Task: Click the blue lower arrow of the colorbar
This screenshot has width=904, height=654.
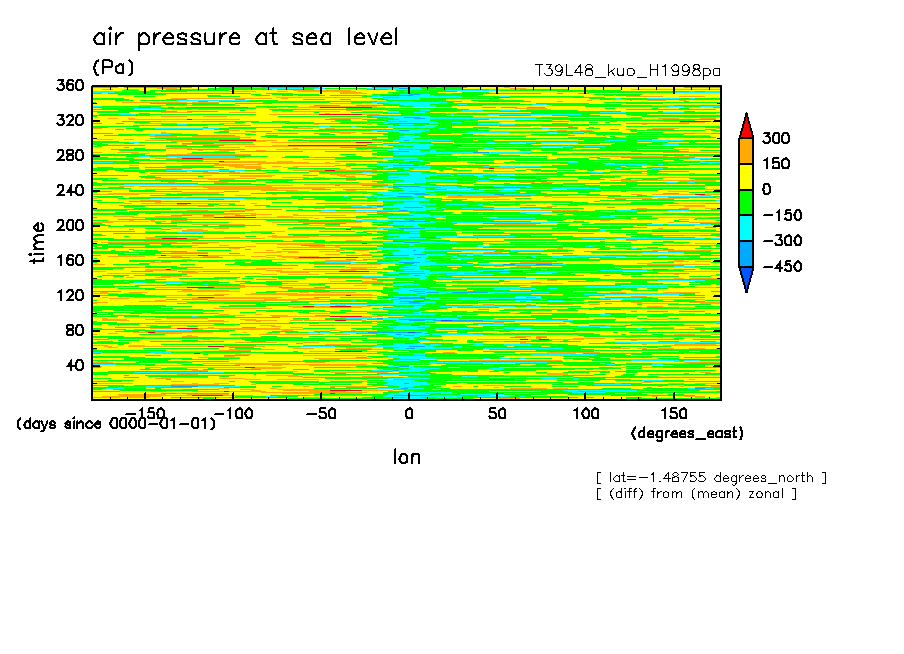Action: pos(746,280)
